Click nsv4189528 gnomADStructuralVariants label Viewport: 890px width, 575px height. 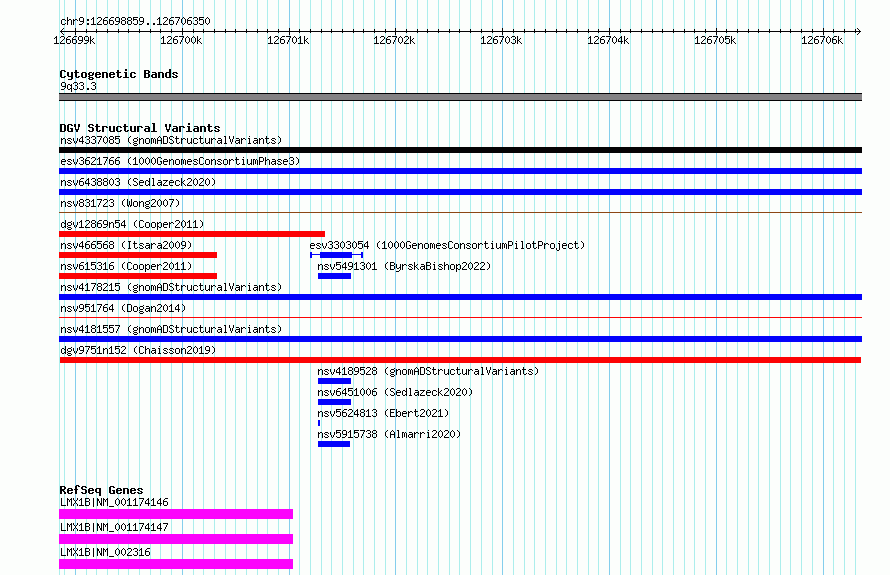pyautogui.click(x=428, y=371)
